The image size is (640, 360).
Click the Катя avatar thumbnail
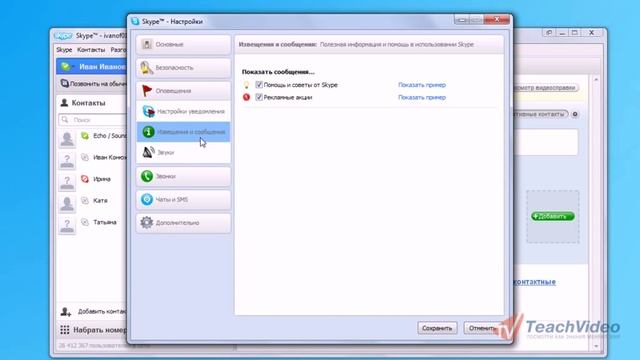[x=67, y=203]
